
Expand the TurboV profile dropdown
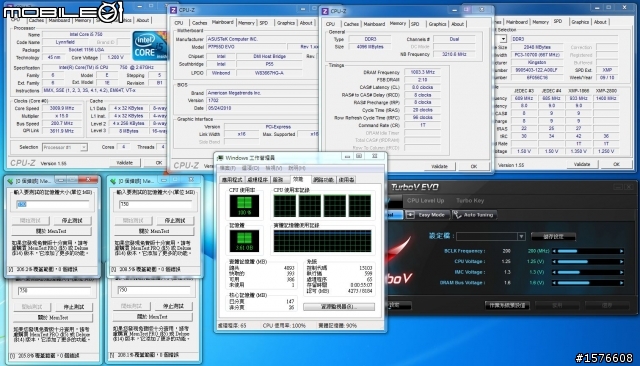[x=521, y=236]
